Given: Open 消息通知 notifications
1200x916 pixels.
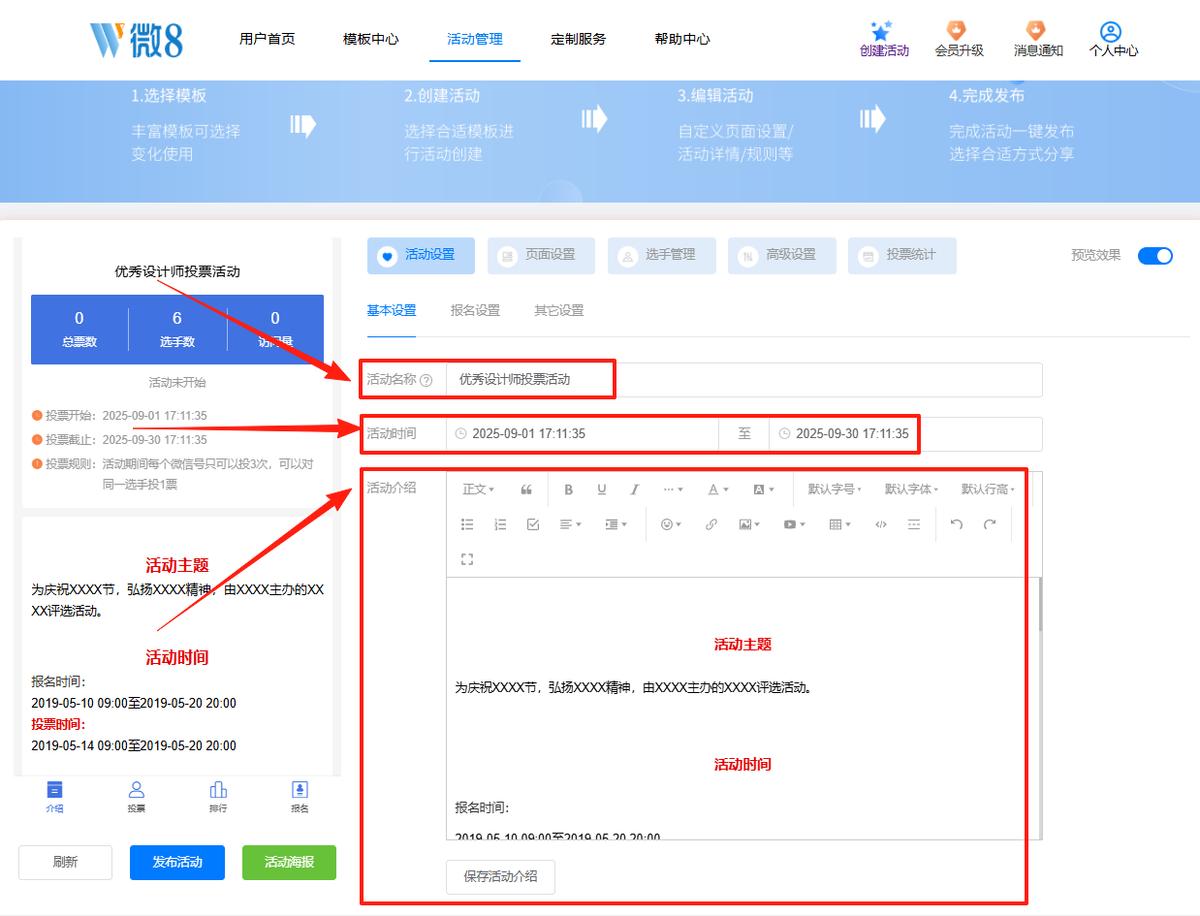Looking at the screenshot, I should [1038, 39].
